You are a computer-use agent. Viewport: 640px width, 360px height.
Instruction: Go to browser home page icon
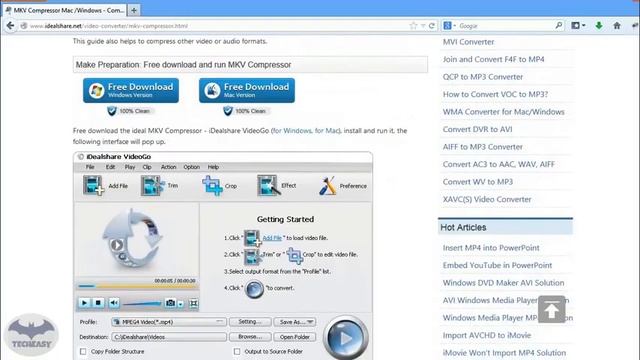[617, 26]
